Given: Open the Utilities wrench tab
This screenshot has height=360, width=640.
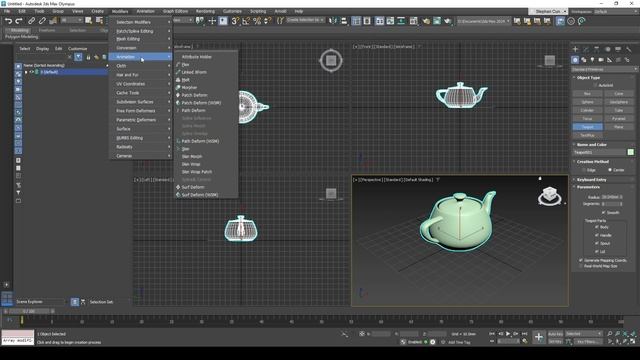Looking at the screenshot, I should point(629,49).
